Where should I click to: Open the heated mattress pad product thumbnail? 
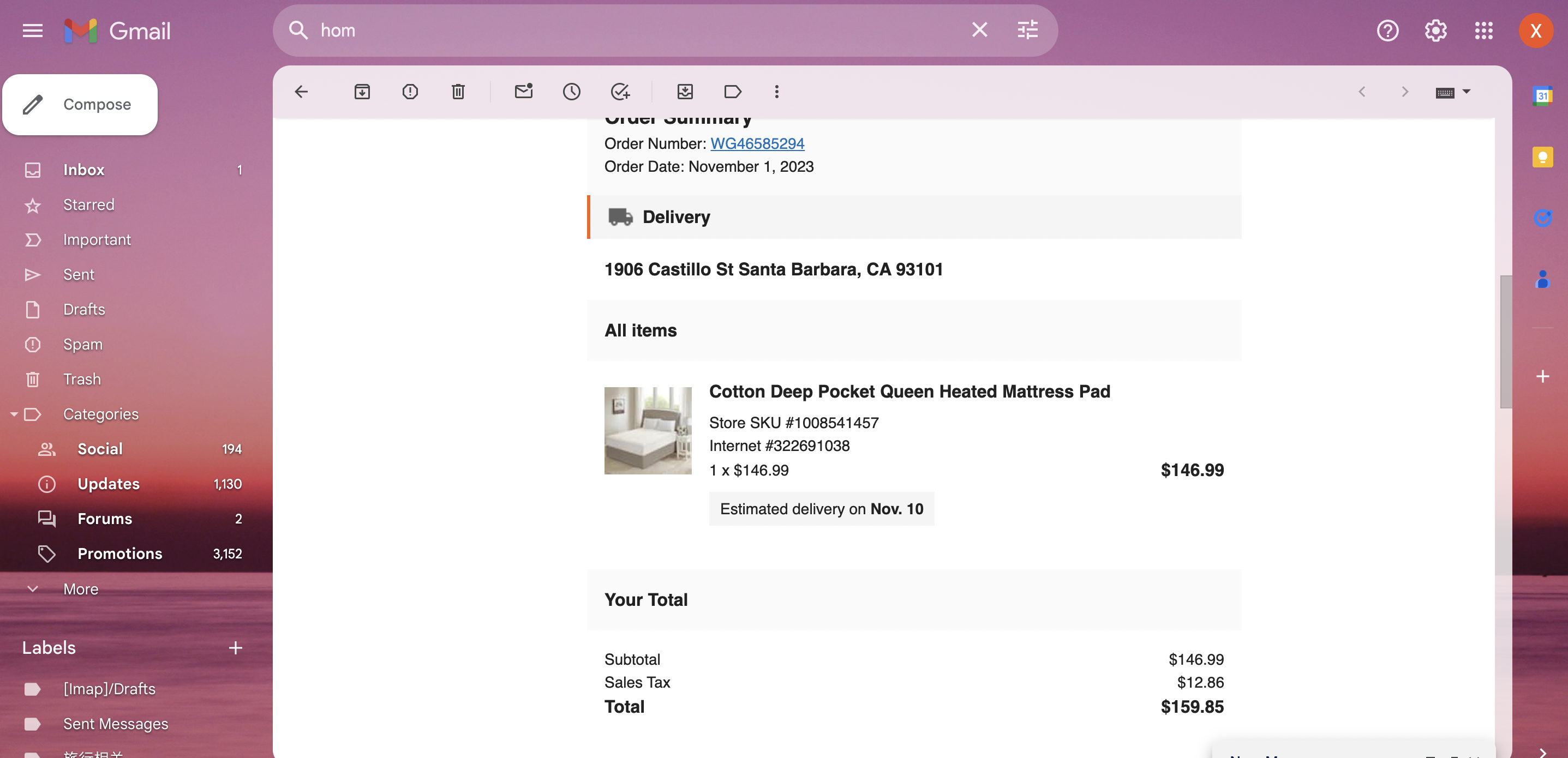[x=648, y=431]
